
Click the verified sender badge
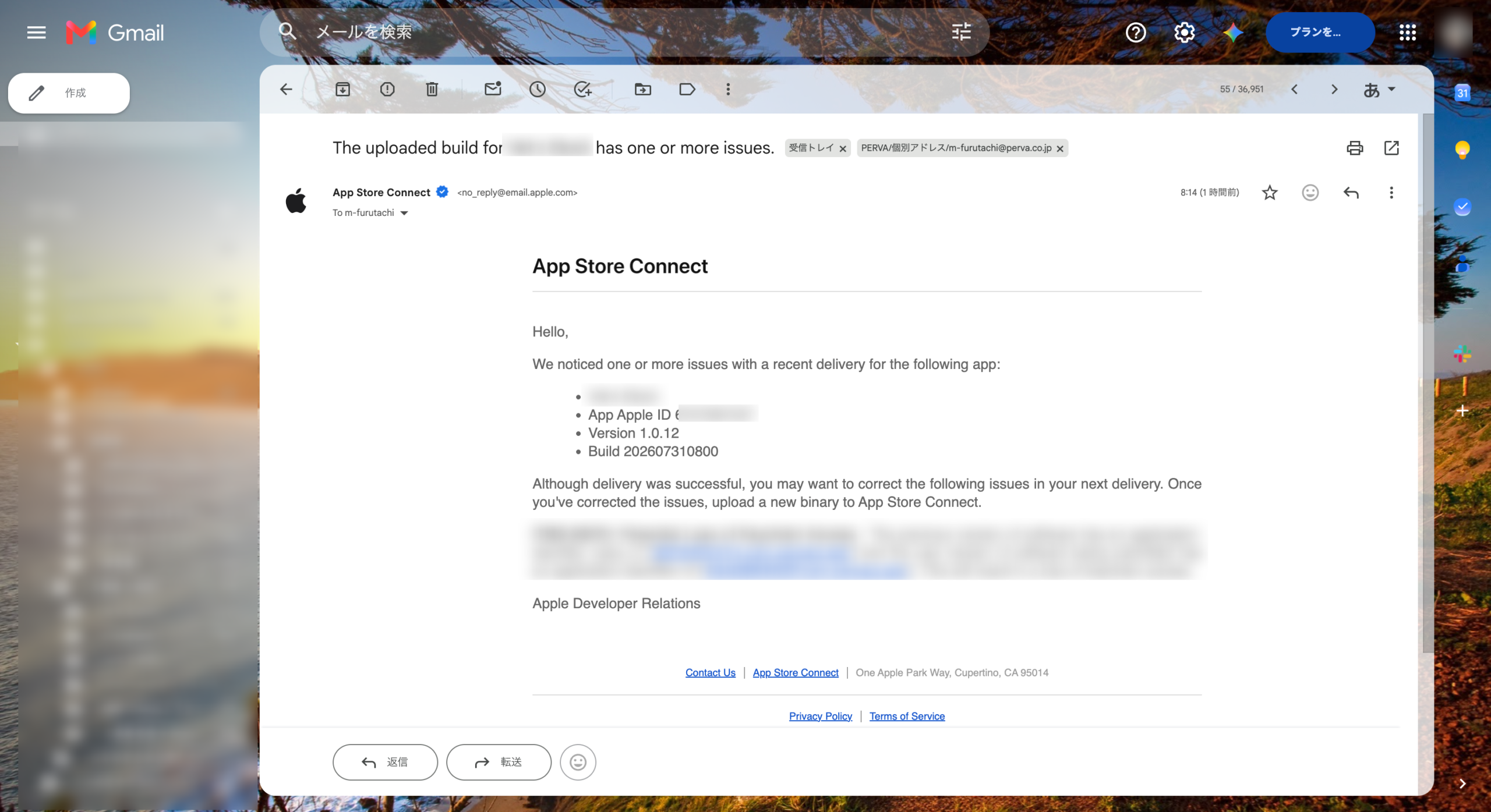click(443, 192)
